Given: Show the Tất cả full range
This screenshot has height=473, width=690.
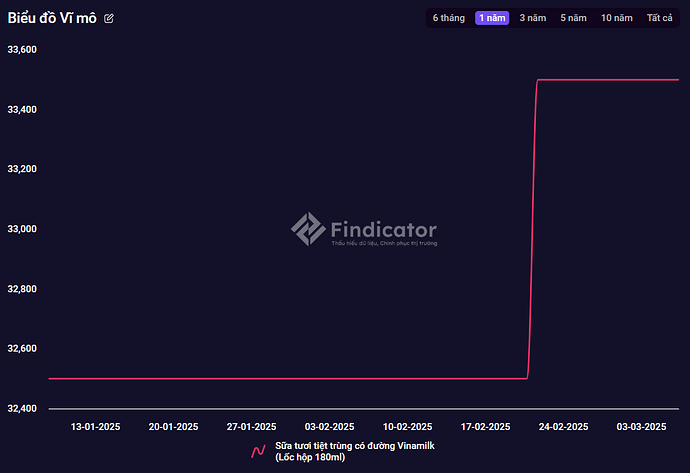Looking at the screenshot, I should (x=659, y=18).
